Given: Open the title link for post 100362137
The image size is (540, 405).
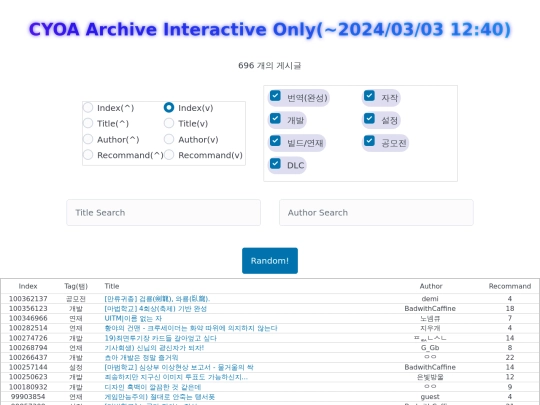Looking at the screenshot, I should (157, 299).
